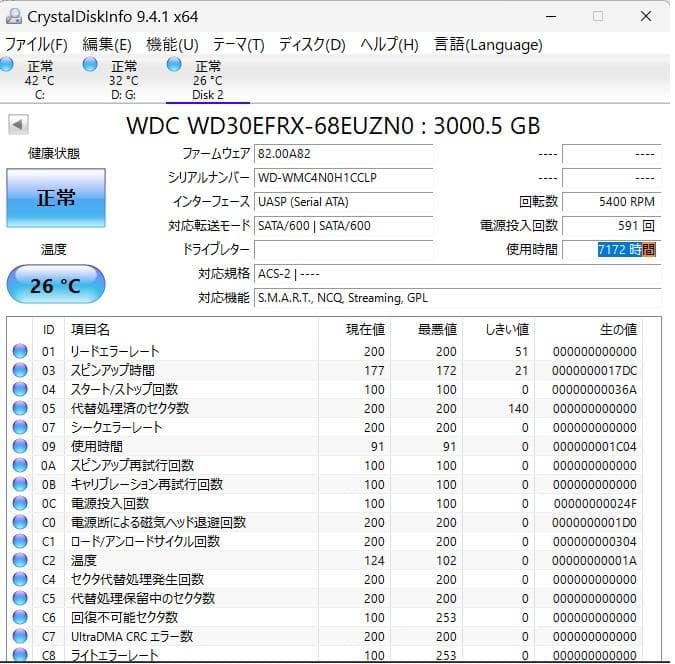Click the 正常 health status button

coord(56,198)
